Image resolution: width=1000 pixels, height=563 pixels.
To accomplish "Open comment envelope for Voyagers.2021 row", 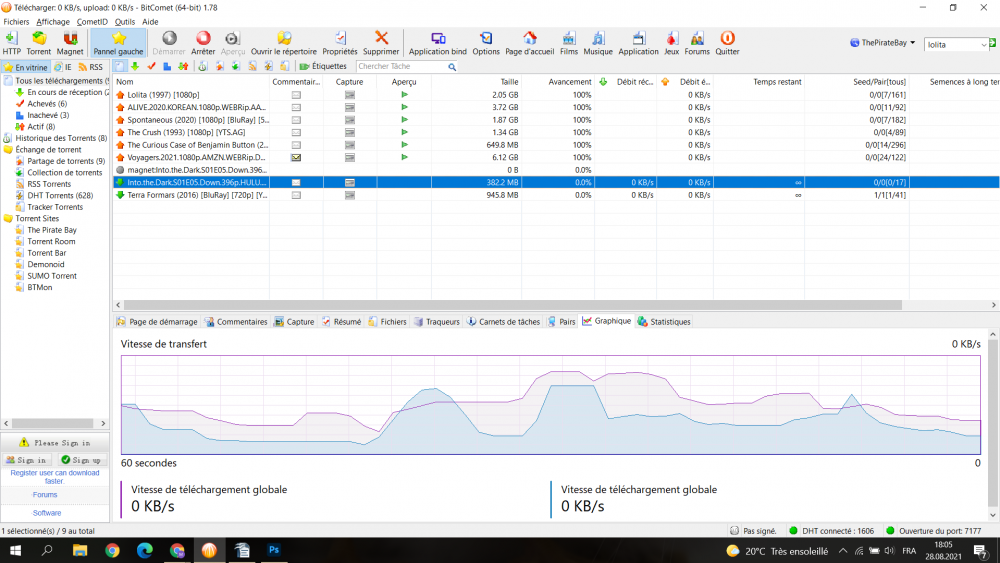I will [296, 157].
